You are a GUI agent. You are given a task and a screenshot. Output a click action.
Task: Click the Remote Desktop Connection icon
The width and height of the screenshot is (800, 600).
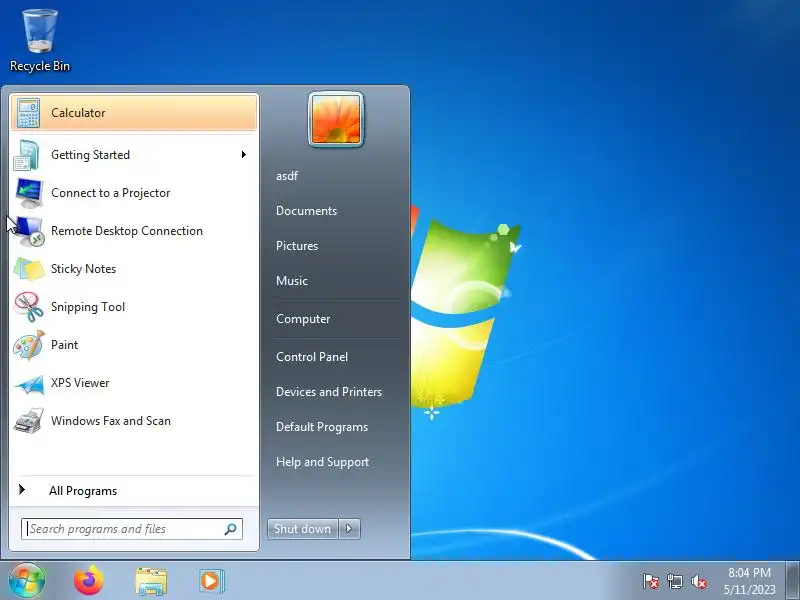29,231
